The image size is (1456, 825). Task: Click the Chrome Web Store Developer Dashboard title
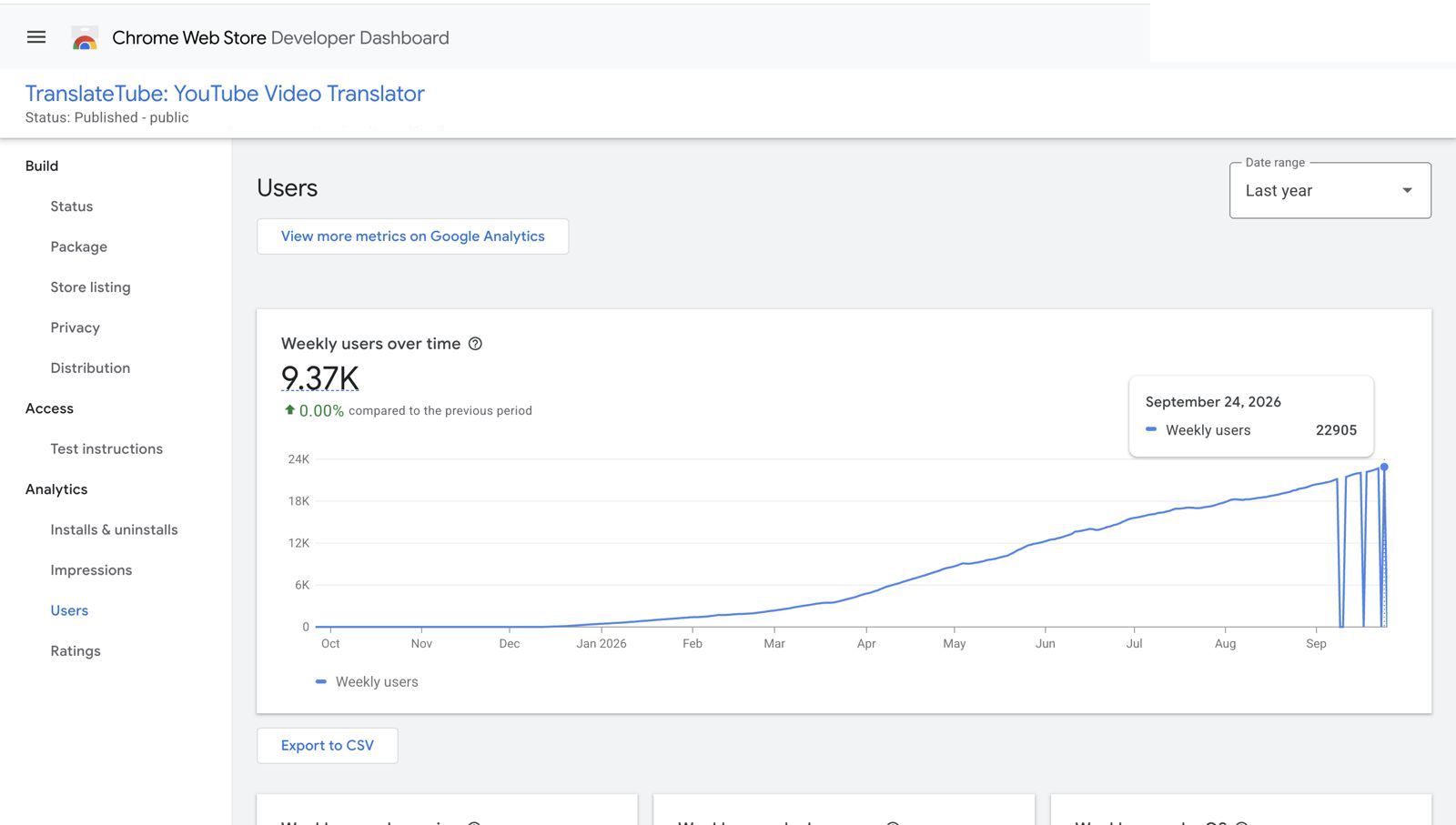280,38
